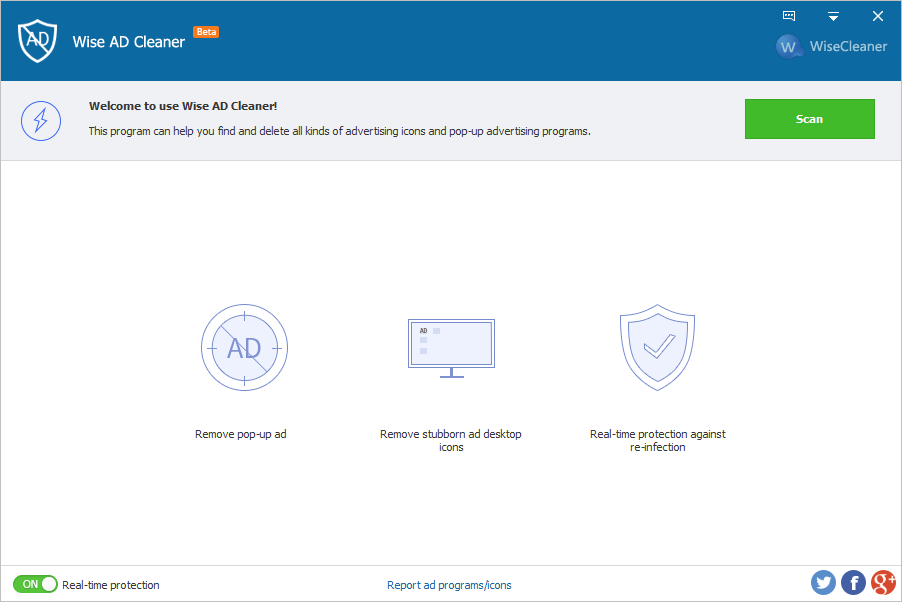
Task: Click the 'This program can help you find' description
Action: click(x=339, y=131)
